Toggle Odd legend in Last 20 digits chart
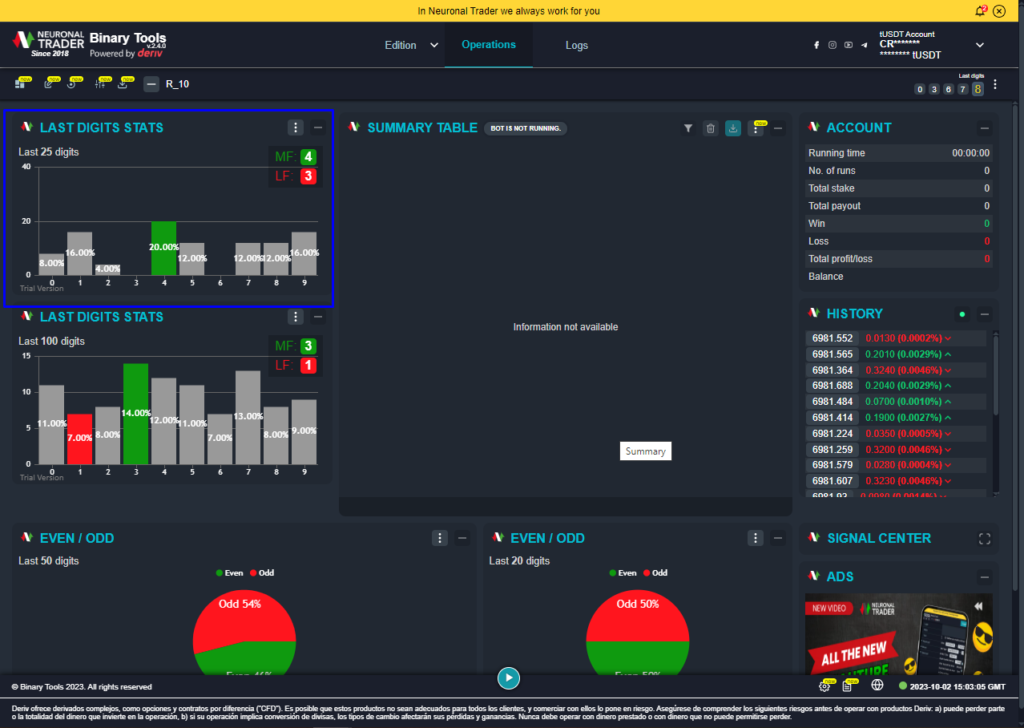This screenshot has width=1024, height=728. (655, 573)
